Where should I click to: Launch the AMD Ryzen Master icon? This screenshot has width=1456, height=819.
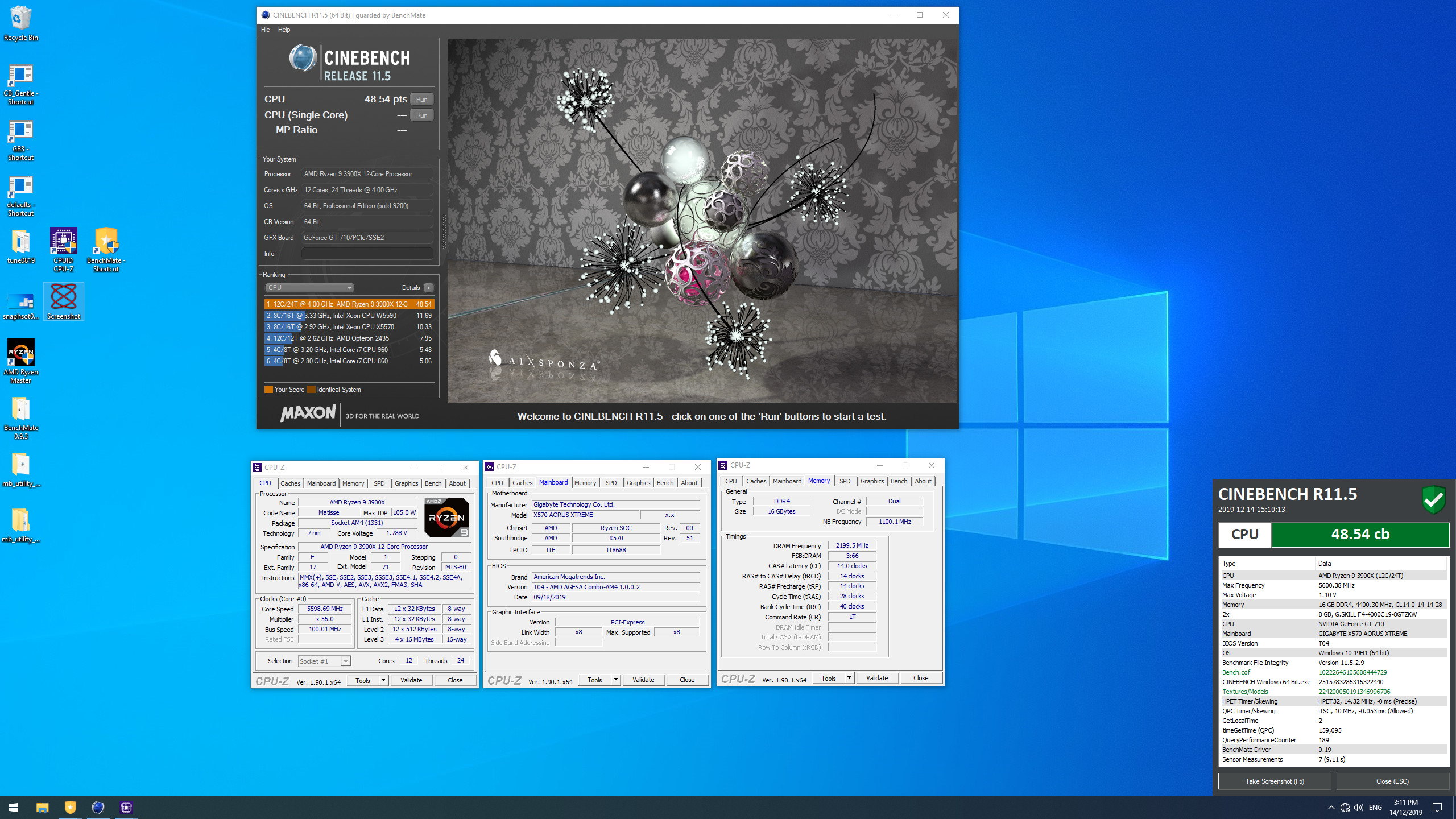21,362
